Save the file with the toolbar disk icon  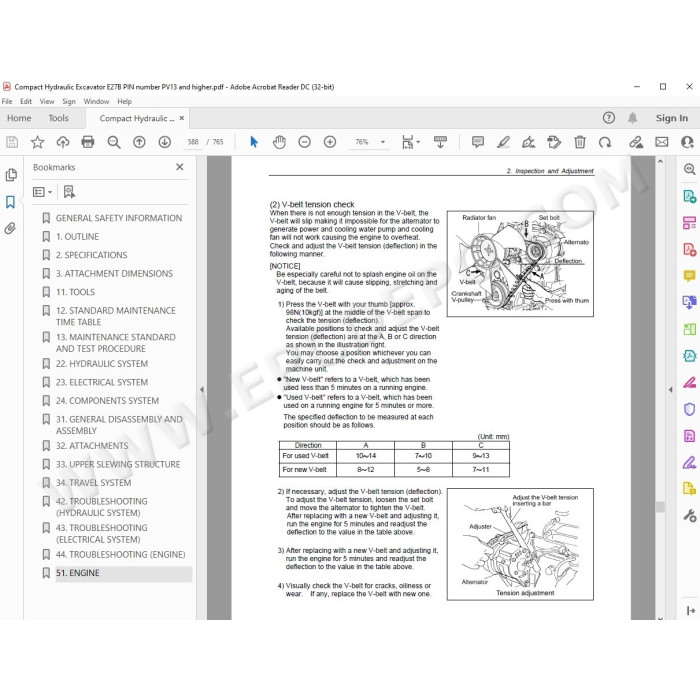pyautogui.click(x=12, y=142)
